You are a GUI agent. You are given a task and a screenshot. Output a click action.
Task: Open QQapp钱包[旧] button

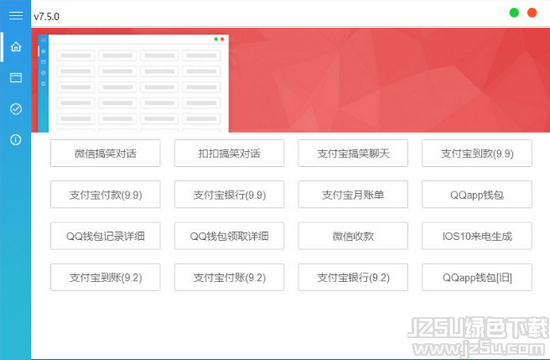[x=477, y=277]
